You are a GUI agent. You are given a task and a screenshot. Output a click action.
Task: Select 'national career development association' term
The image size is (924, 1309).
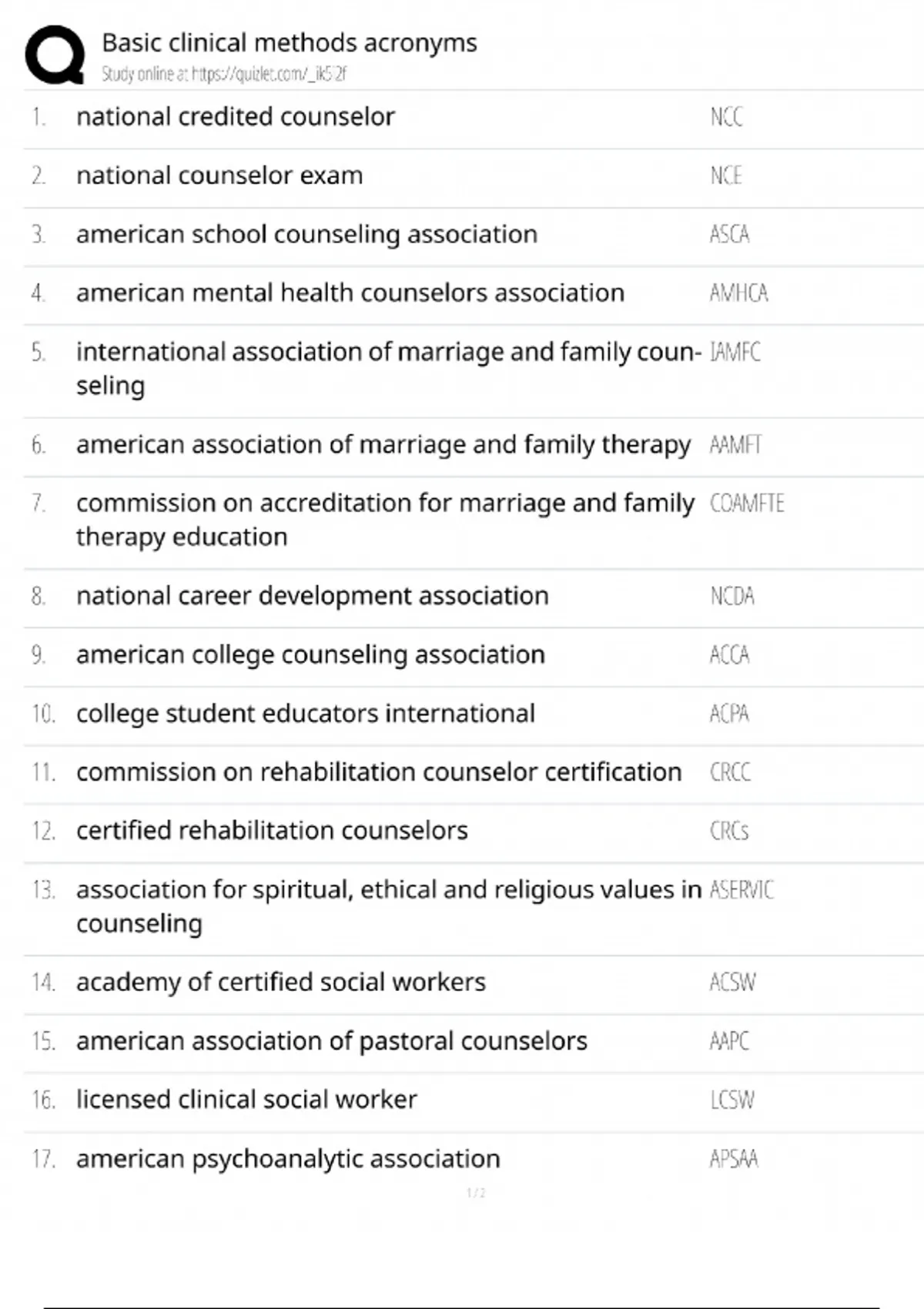click(x=312, y=596)
